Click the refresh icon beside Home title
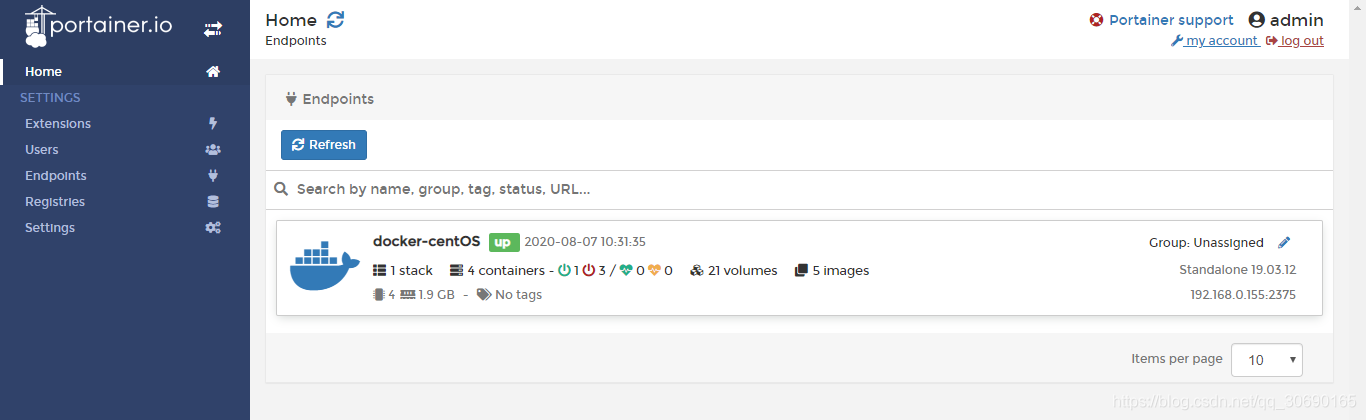The image size is (1366, 420). point(336,20)
